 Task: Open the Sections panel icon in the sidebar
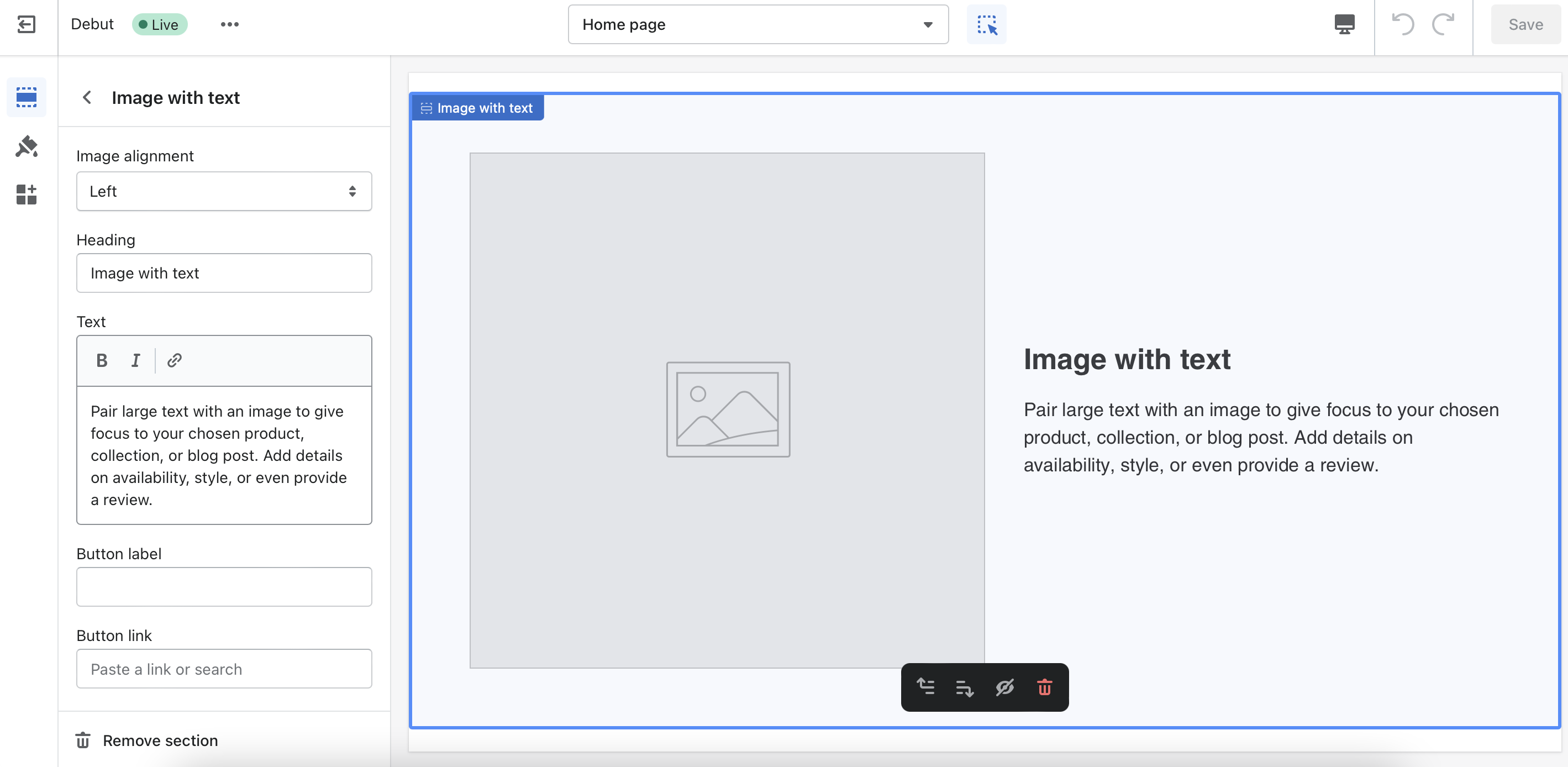pyautogui.click(x=26, y=97)
